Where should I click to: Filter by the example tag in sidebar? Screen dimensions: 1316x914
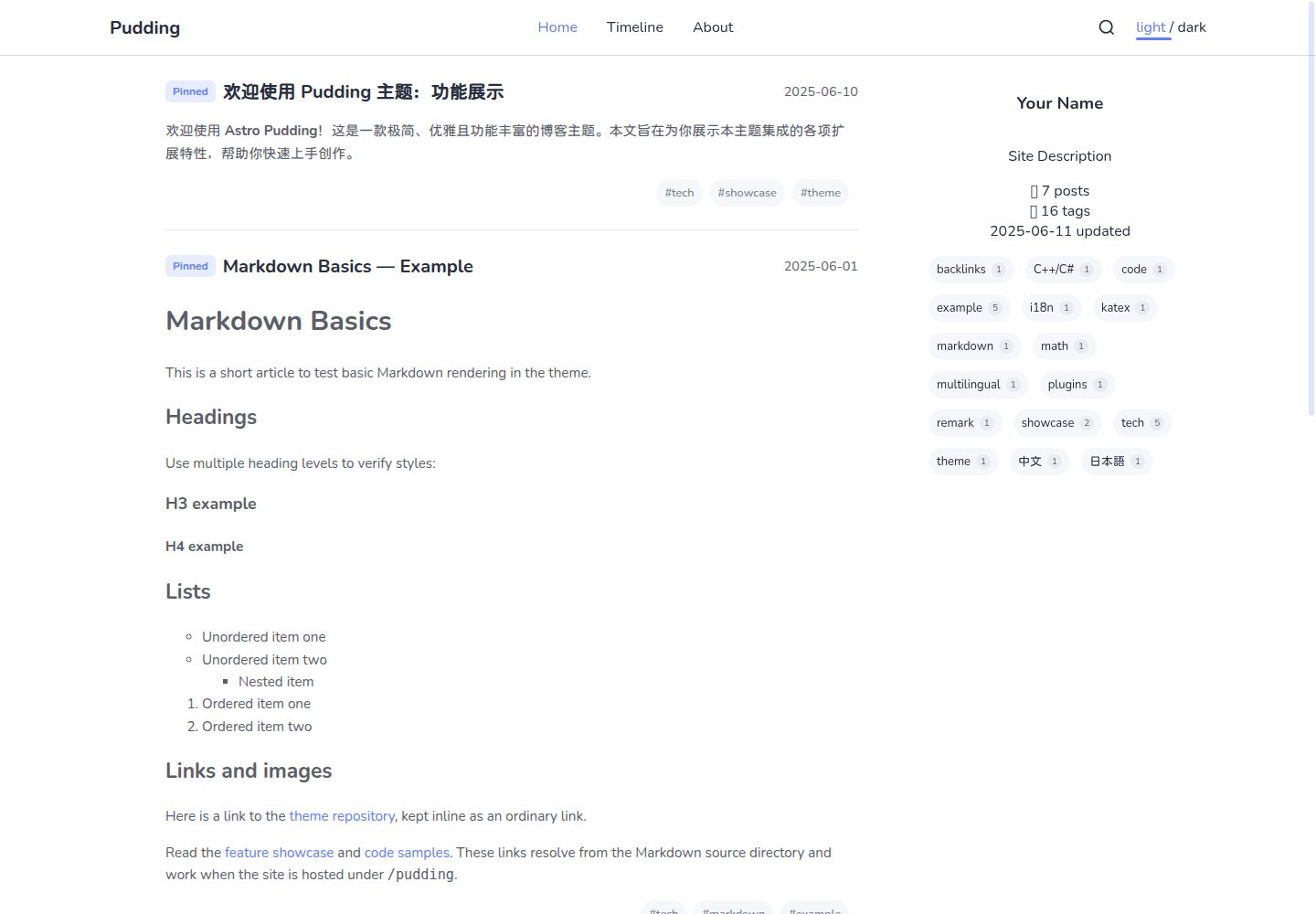969,308
